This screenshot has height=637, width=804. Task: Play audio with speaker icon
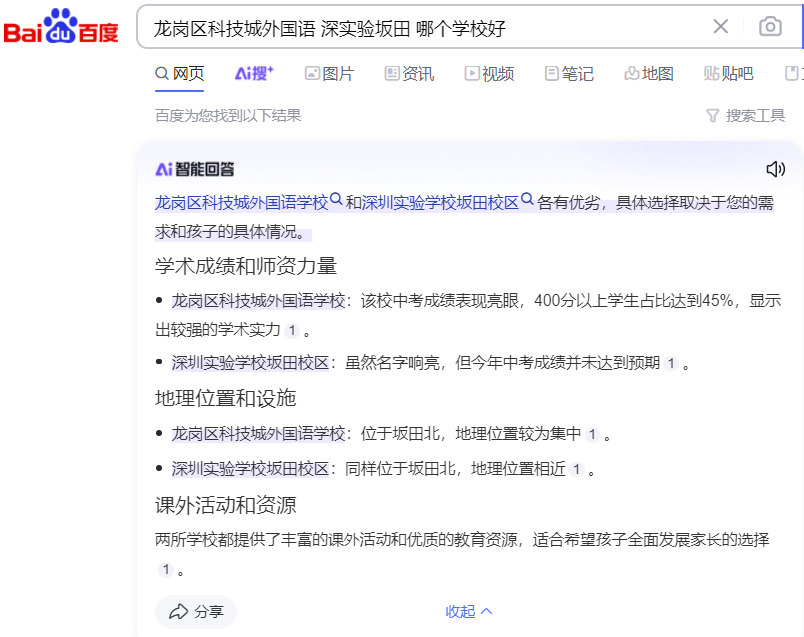775,169
